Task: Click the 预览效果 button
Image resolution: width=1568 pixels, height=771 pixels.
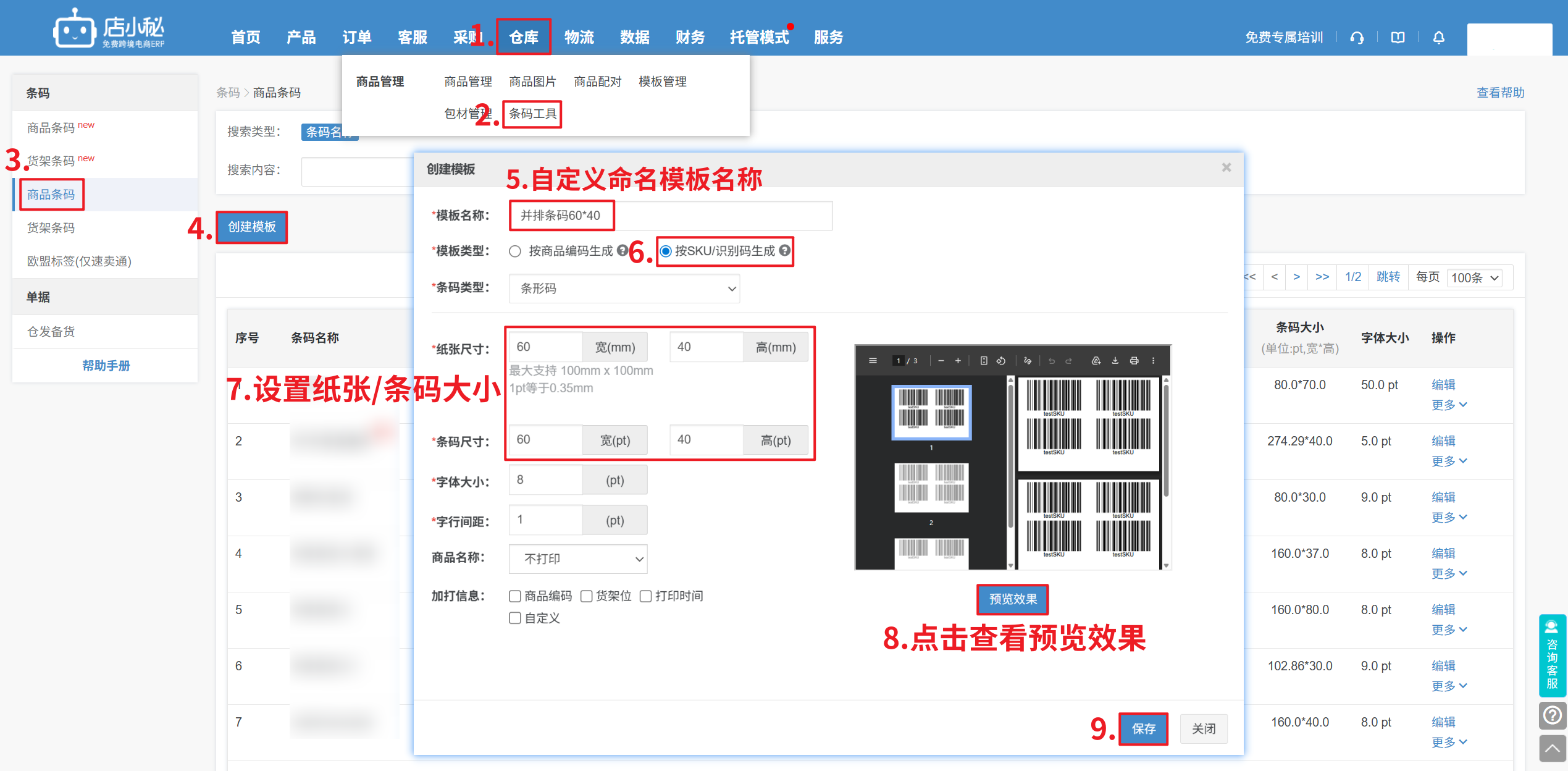Action: (x=1012, y=599)
